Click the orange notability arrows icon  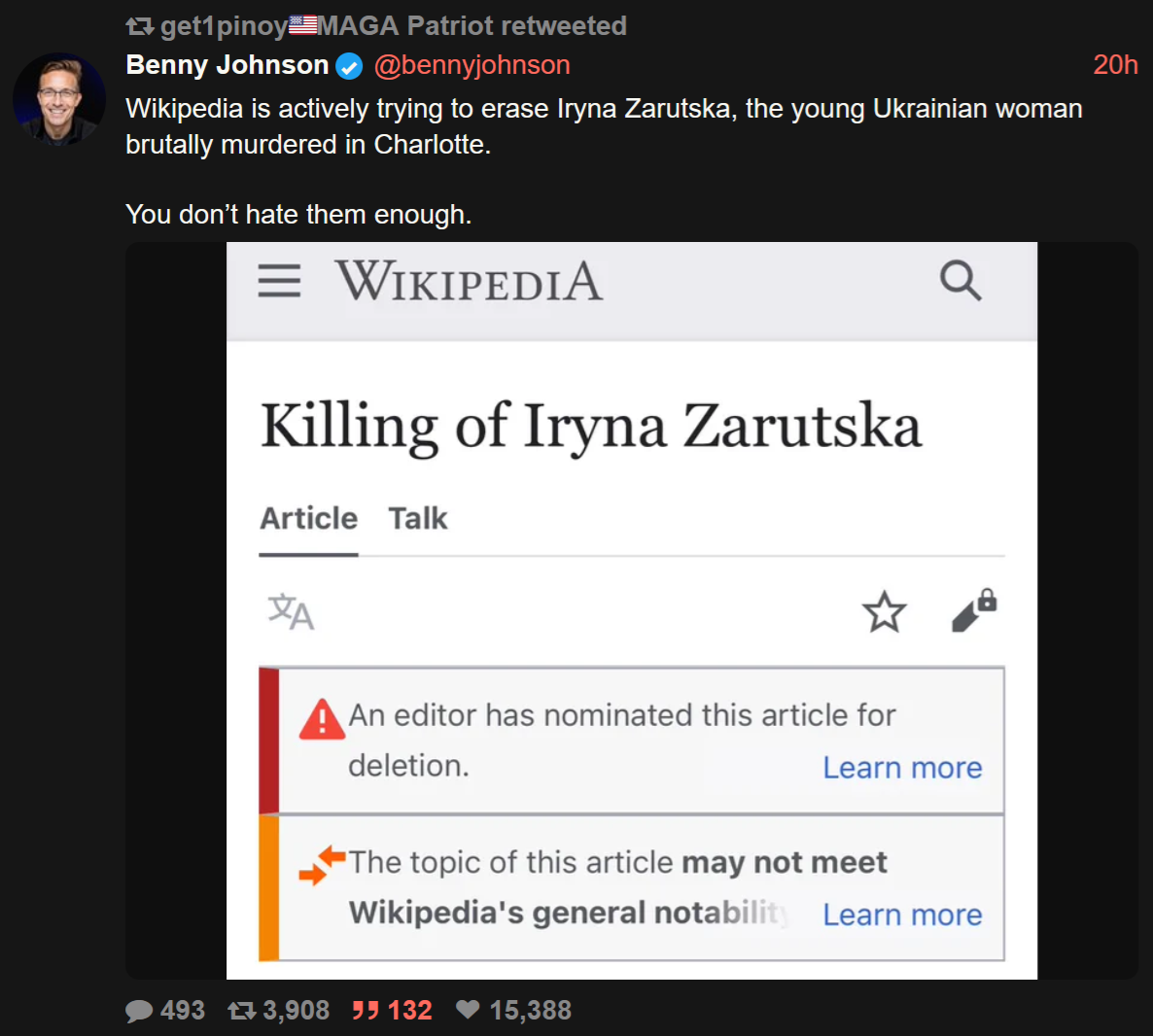point(322,865)
